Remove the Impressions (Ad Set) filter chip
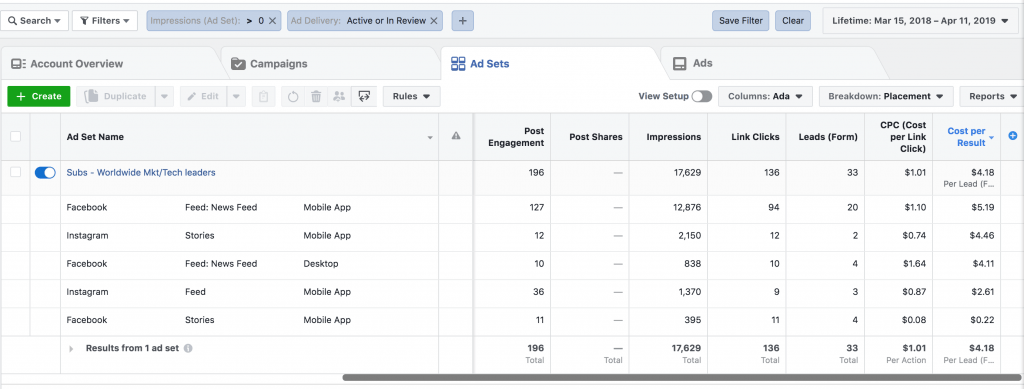The height and width of the screenshot is (389, 1024). (x=272, y=21)
